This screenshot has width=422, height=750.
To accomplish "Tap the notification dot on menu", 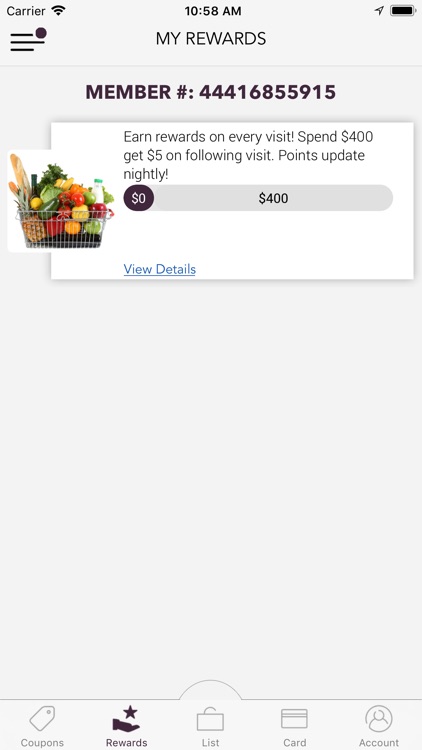I will (41, 33).
